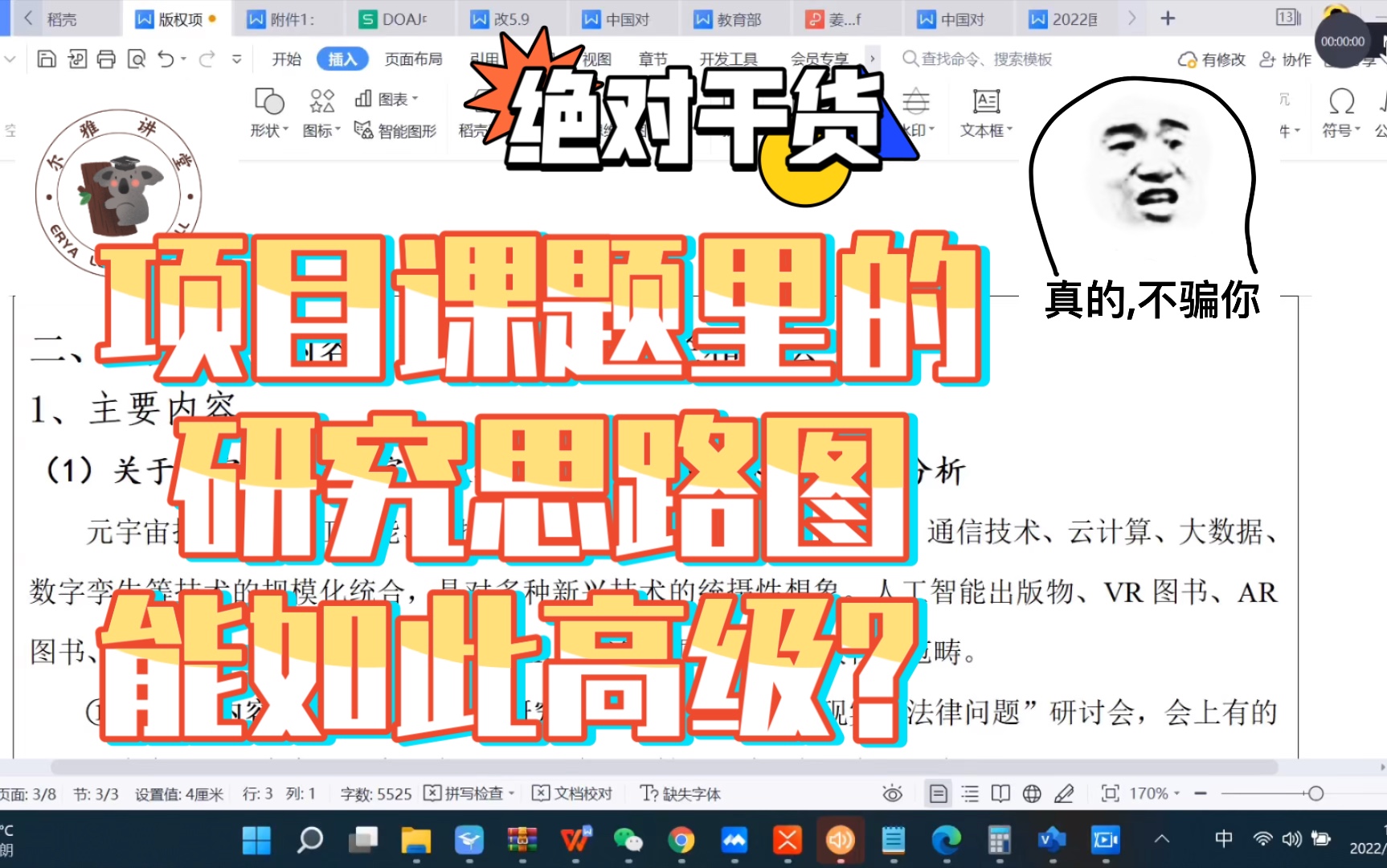Expand the Undo history dropdown arrow

(183, 59)
